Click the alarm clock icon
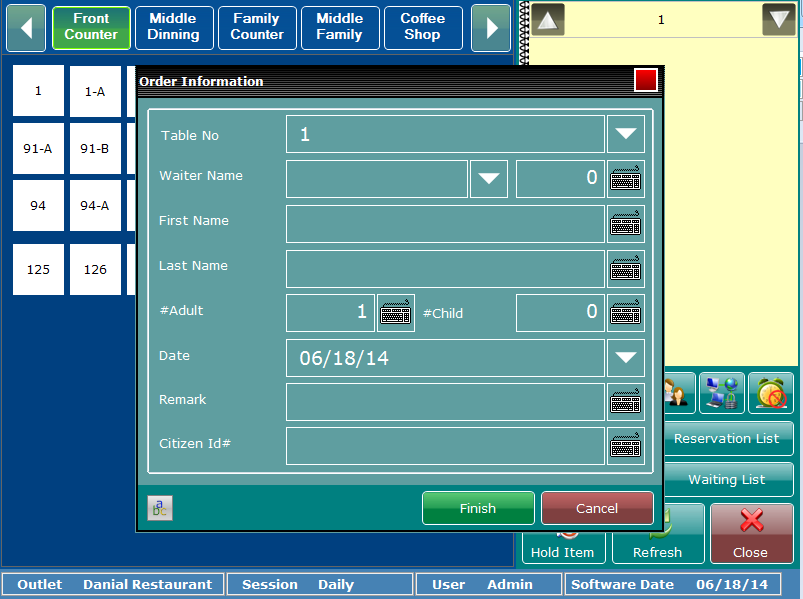Image resolution: width=803 pixels, height=599 pixels. coord(771,393)
